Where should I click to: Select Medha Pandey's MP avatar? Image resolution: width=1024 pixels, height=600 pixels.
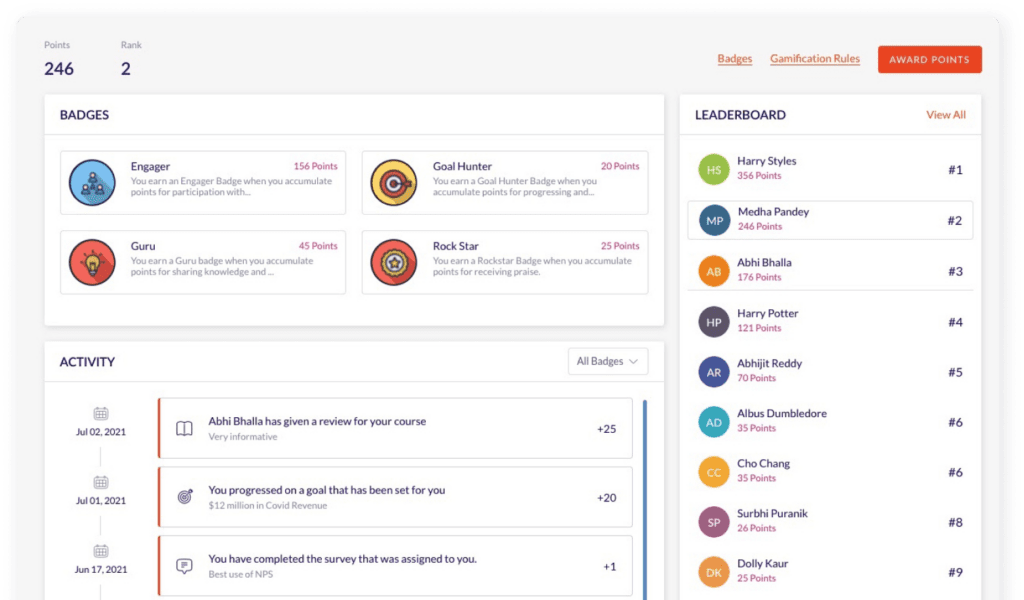pos(713,219)
